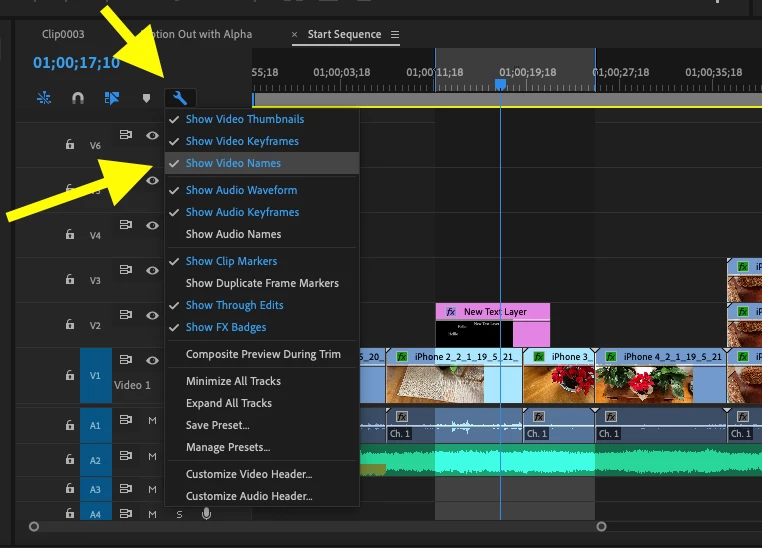Select Expand All Tracks
The height and width of the screenshot is (548, 762).
tap(262, 403)
